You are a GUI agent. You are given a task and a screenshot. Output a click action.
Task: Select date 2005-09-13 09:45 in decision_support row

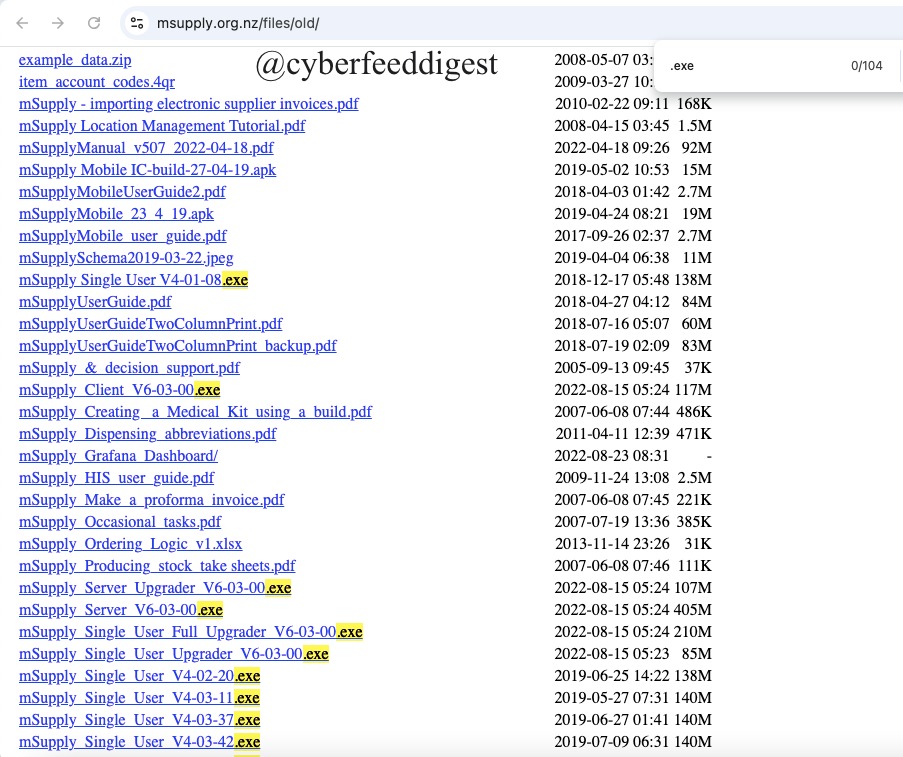(612, 368)
